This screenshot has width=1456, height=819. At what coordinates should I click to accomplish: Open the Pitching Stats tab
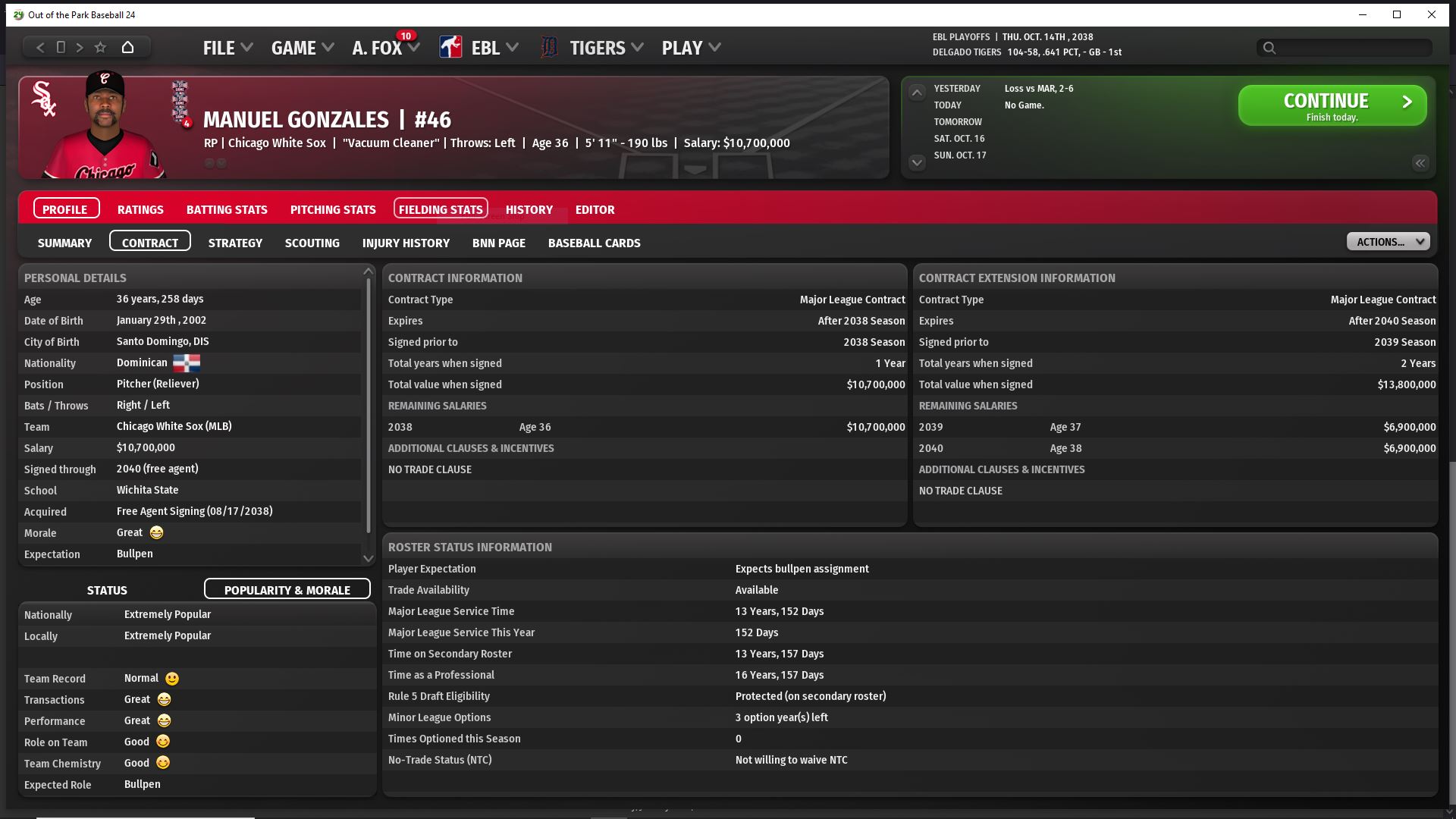tap(333, 209)
